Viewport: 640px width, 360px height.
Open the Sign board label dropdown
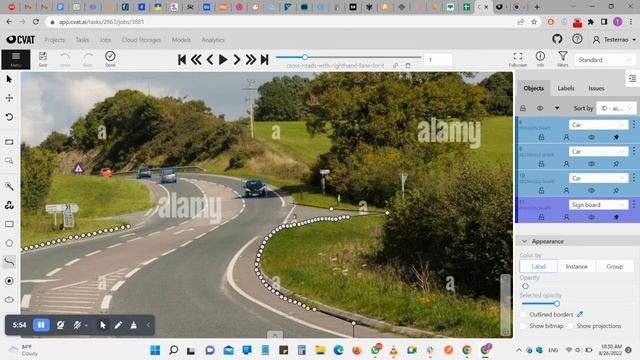click(x=598, y=204)
